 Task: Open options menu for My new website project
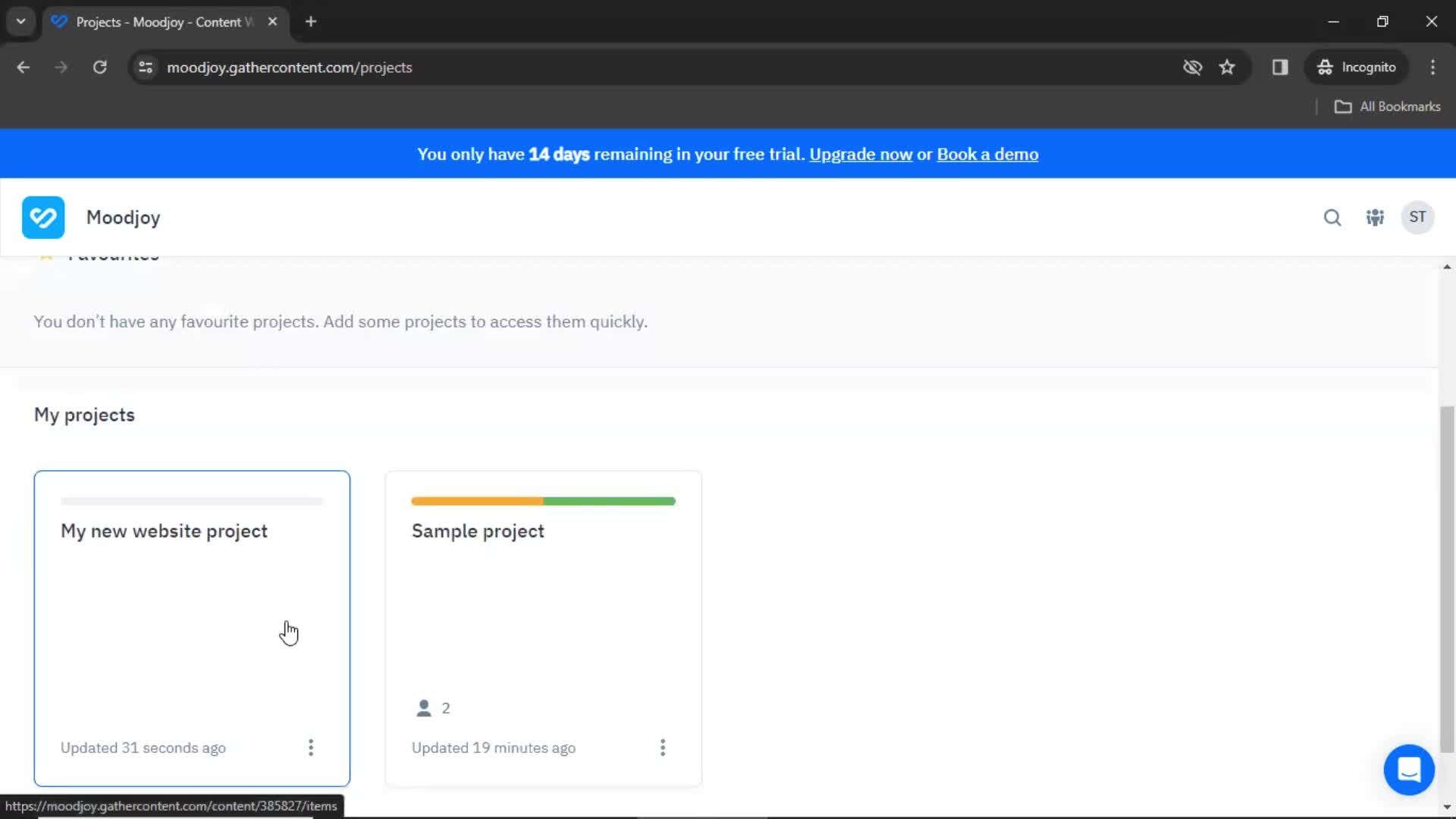pos(311,748)
